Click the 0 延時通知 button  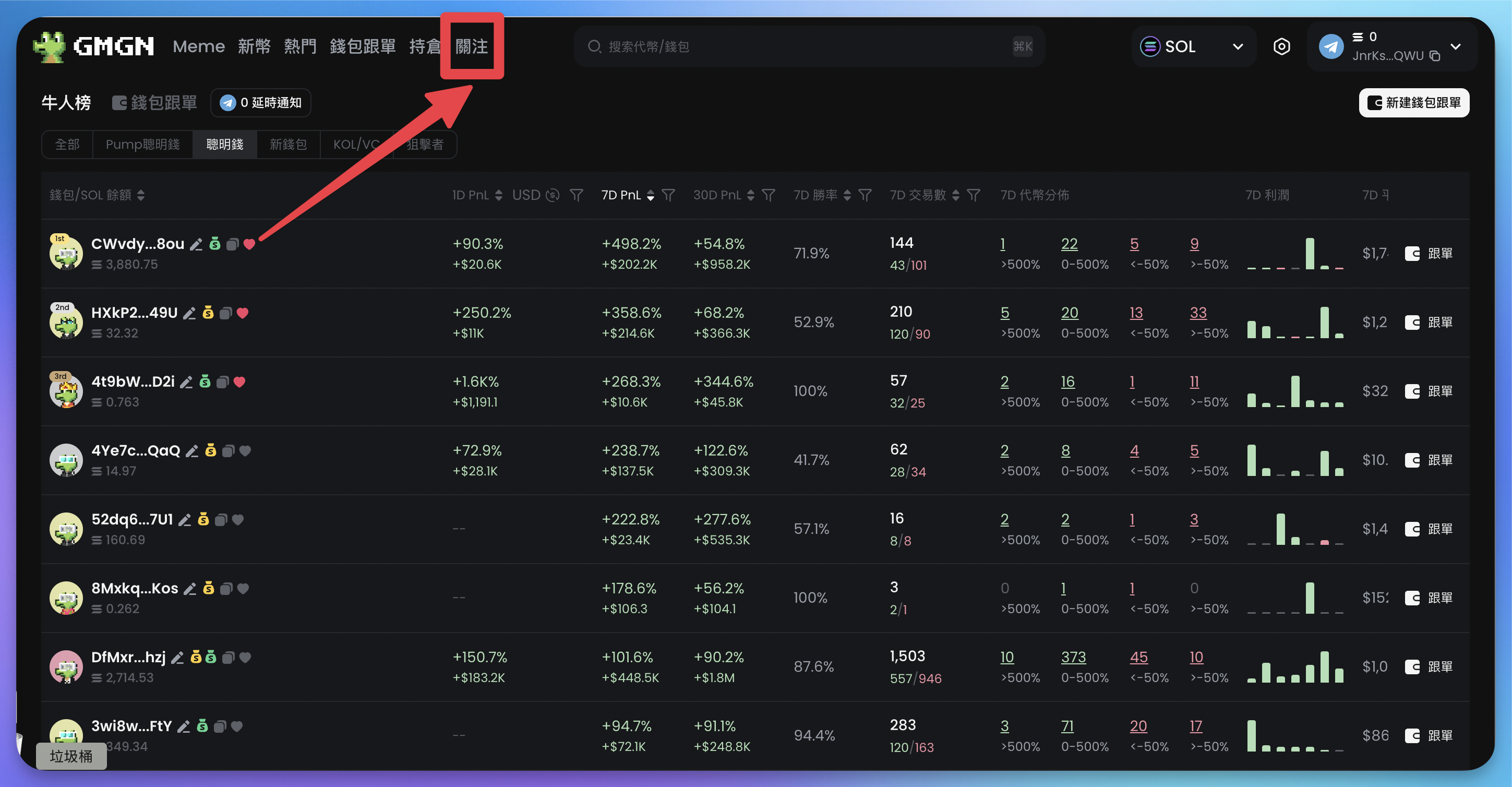pyautogui.click(x=261, y=103)
